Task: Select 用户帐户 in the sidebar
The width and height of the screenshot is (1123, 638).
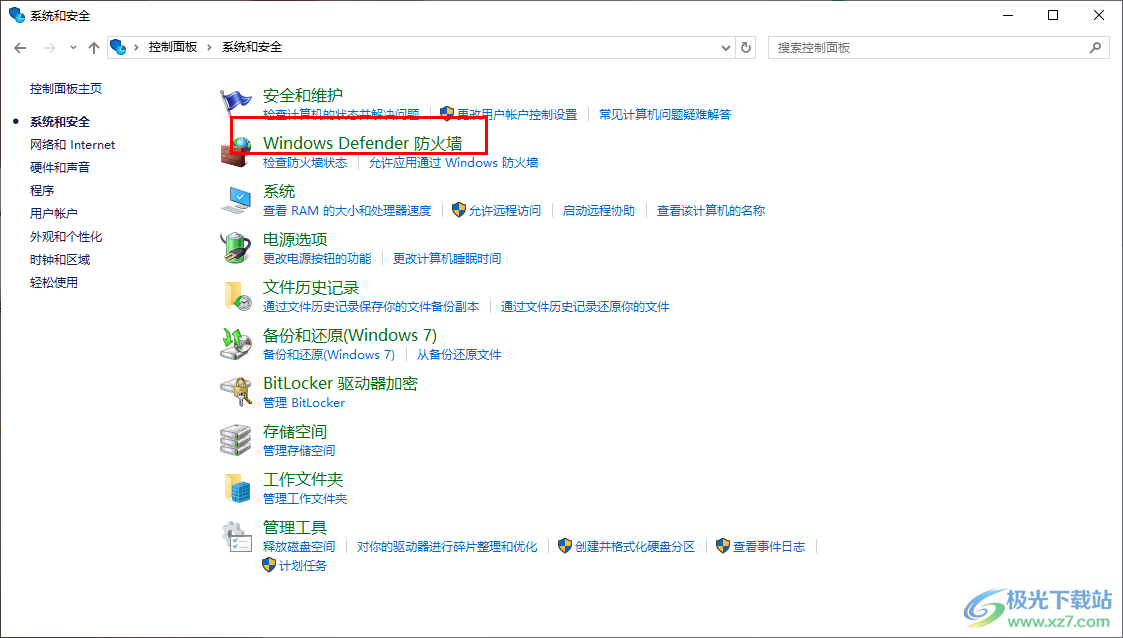Action: pos(54,213)
